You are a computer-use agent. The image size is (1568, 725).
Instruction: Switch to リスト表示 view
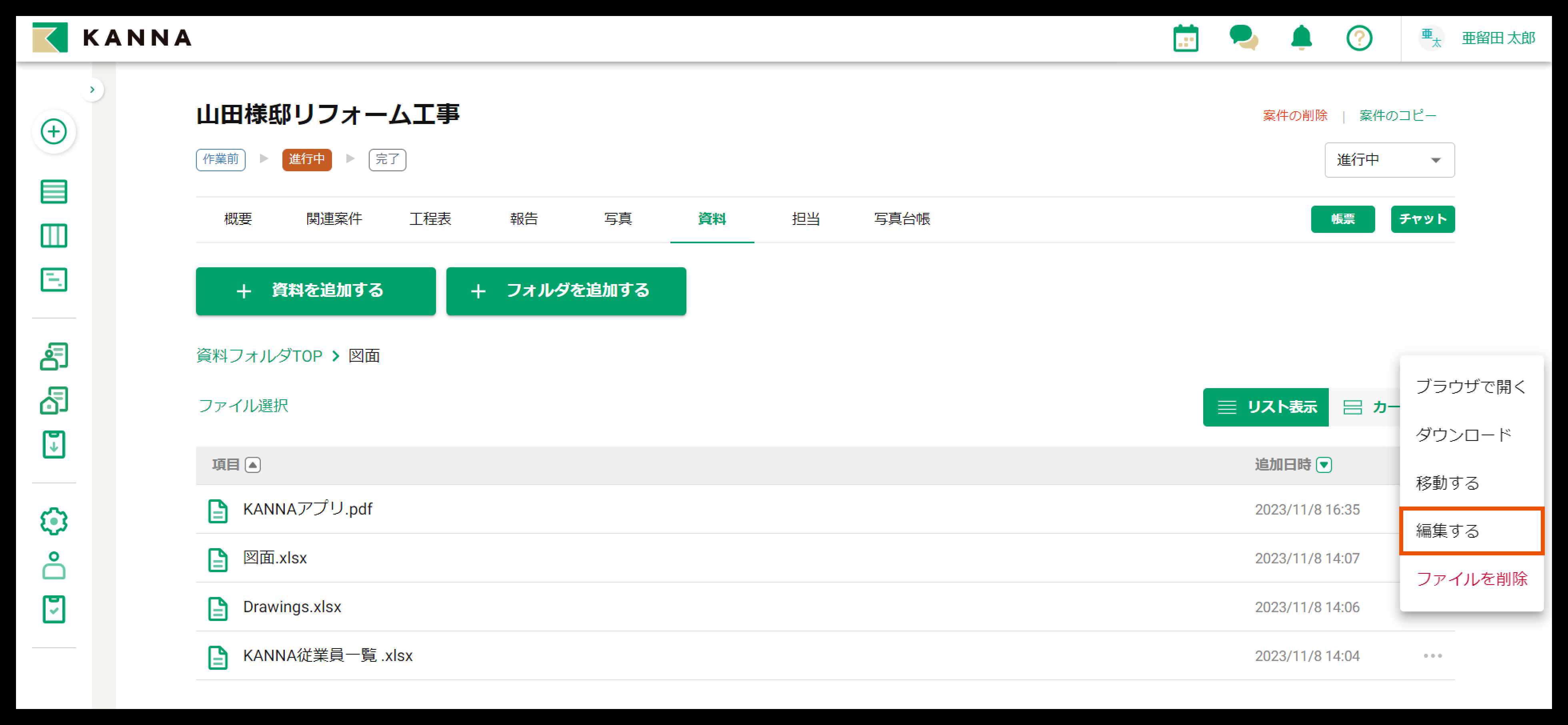pyautogui.click(x=1266, y=407)
